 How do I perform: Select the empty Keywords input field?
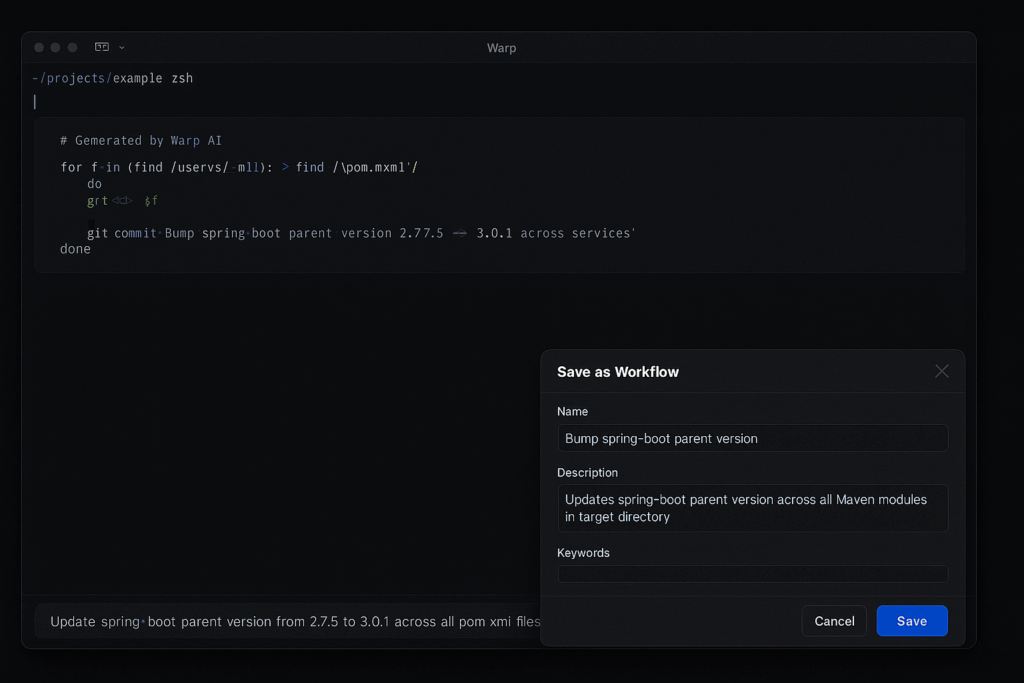(752, 574)
